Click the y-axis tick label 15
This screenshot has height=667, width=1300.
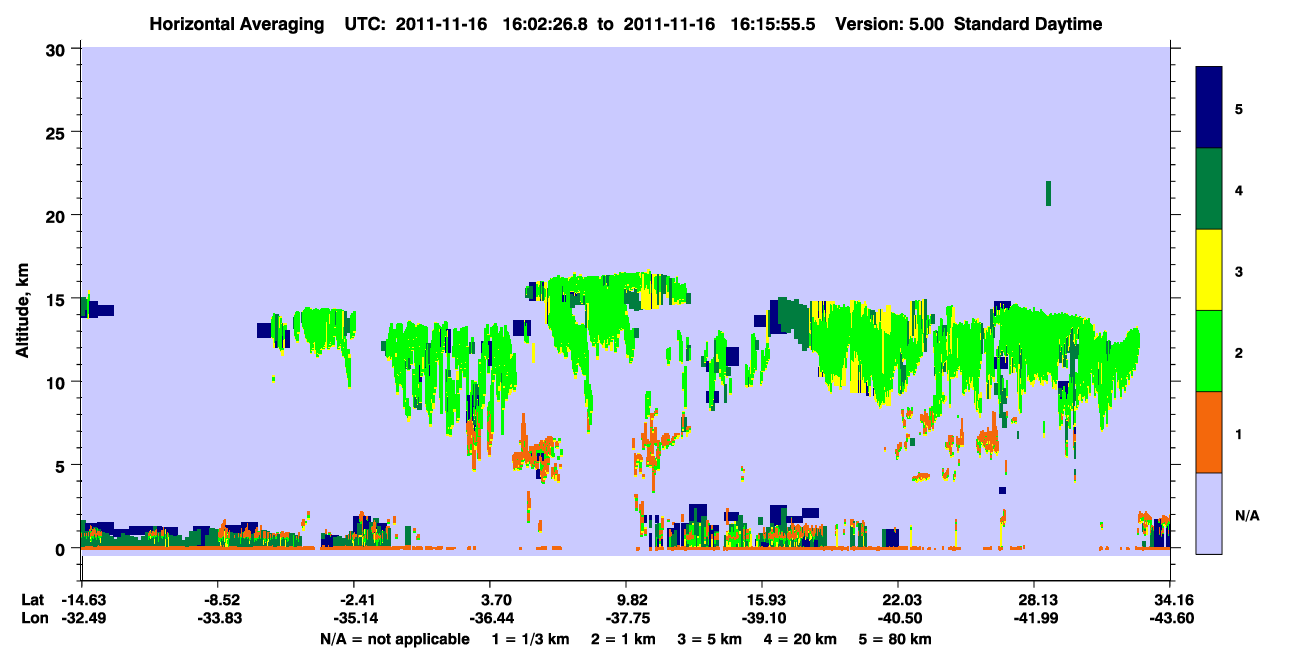pyautogui.click(x=57, y=298)
